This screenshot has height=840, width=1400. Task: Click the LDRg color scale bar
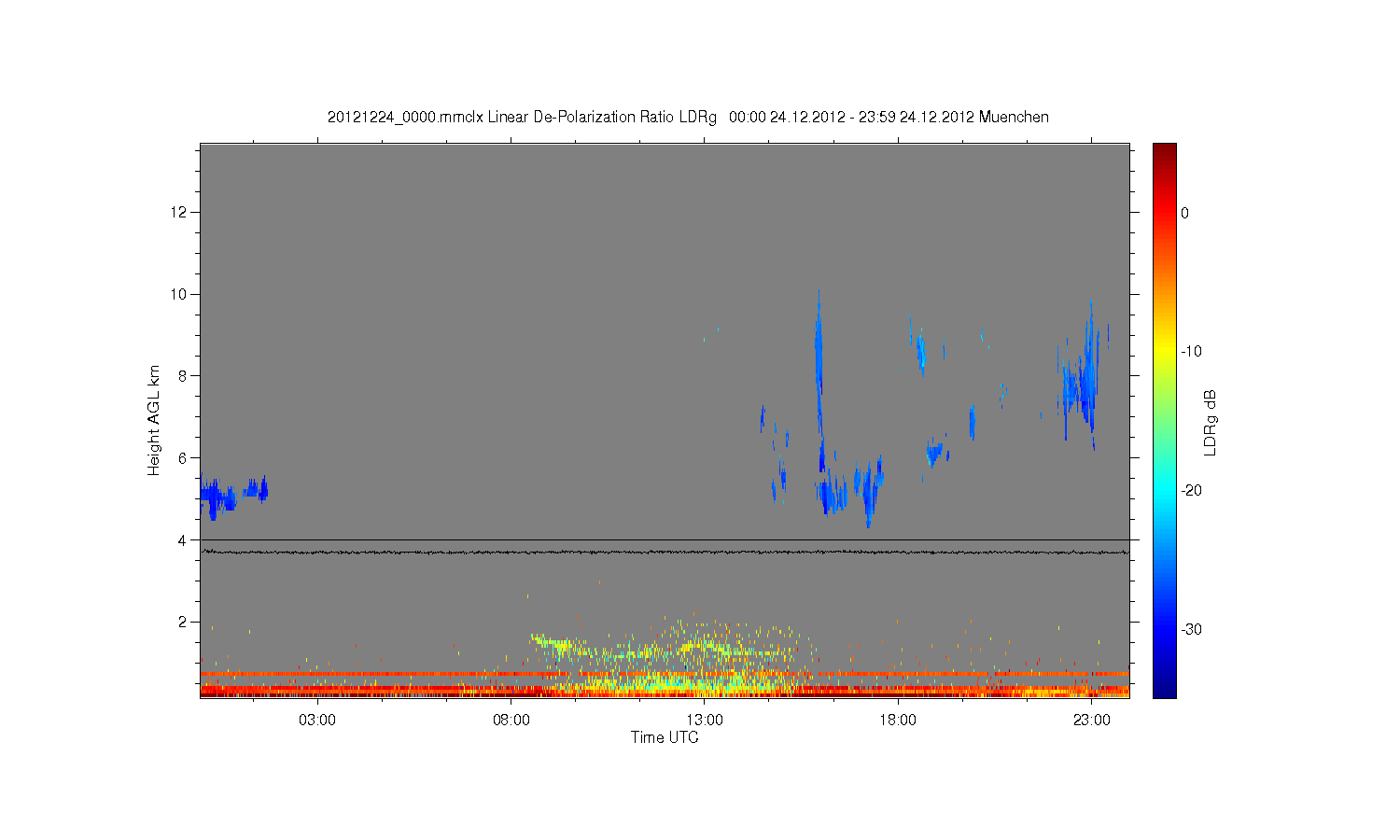pyautogui.click(x=1165, y=420)
